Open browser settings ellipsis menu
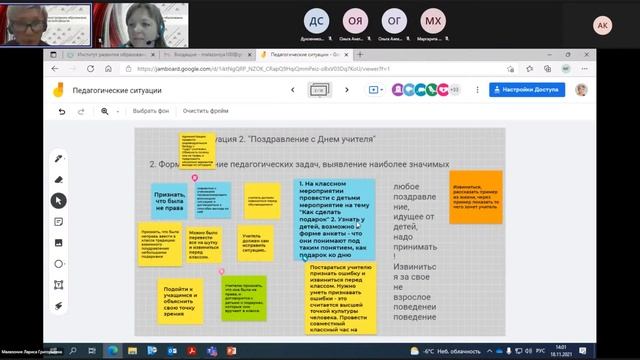 [584, 69]
